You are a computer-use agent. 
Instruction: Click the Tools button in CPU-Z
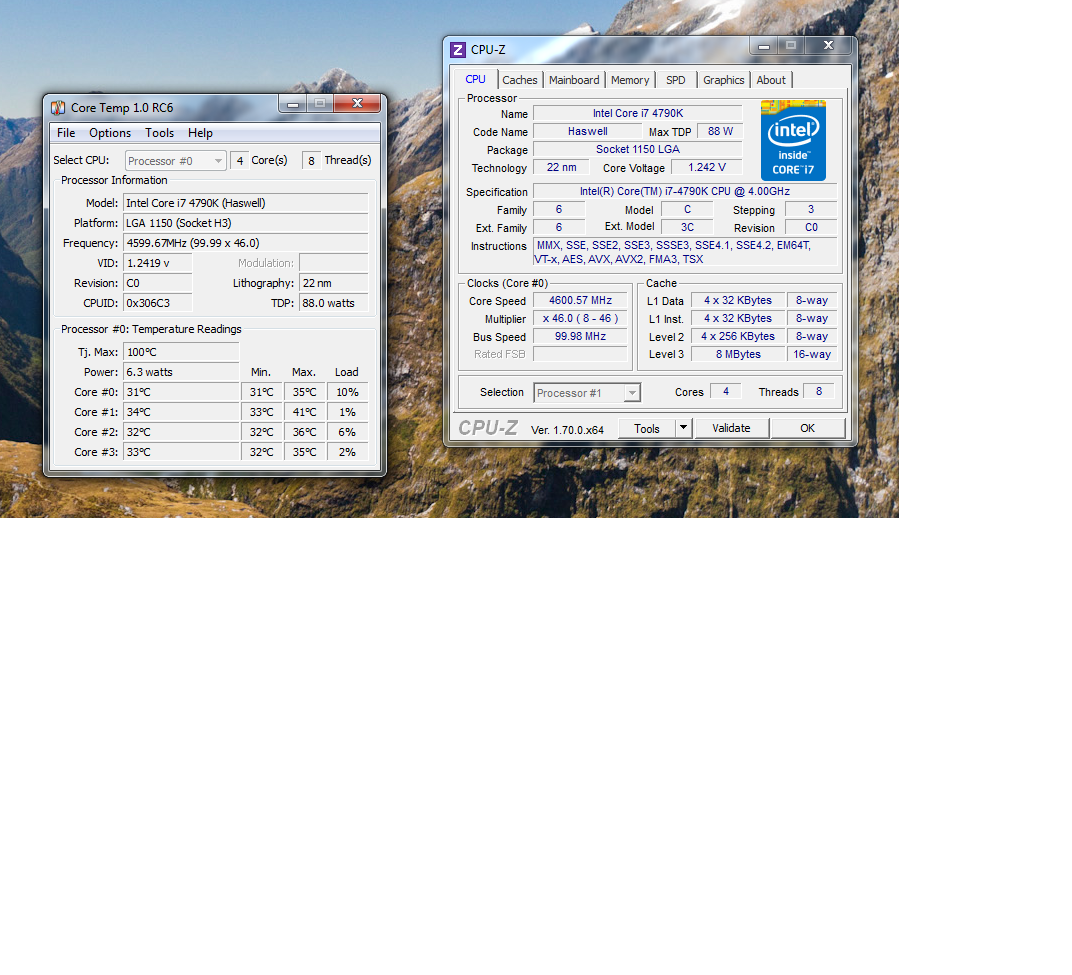pos(647,429)
